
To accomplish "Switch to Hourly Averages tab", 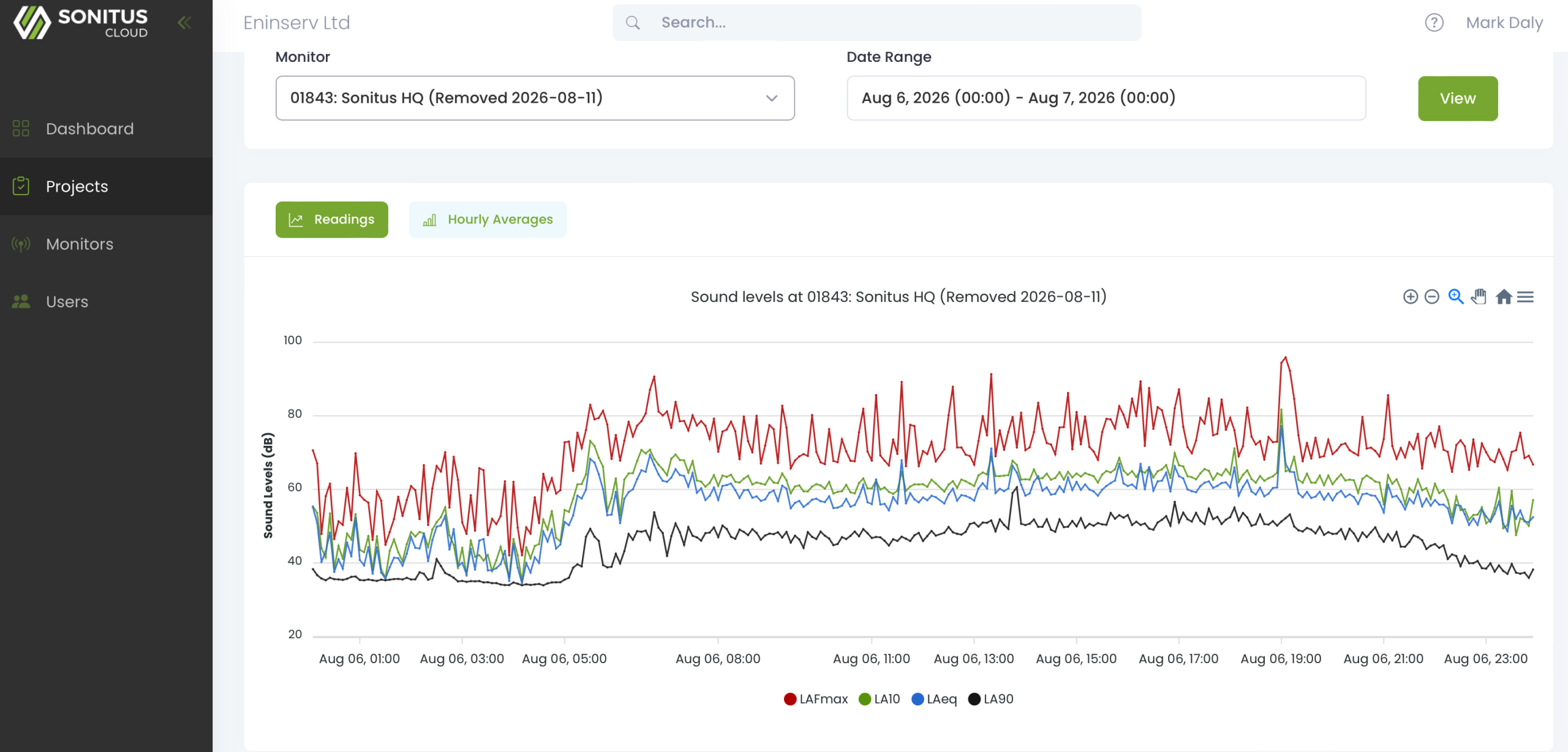I will (488, 219).
